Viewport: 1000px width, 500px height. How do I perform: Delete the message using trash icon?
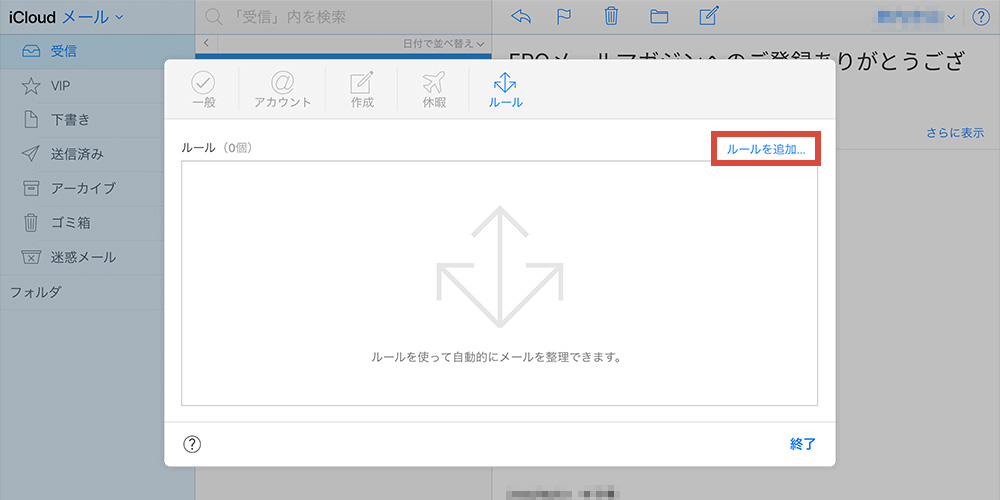(x=611, y=16)
